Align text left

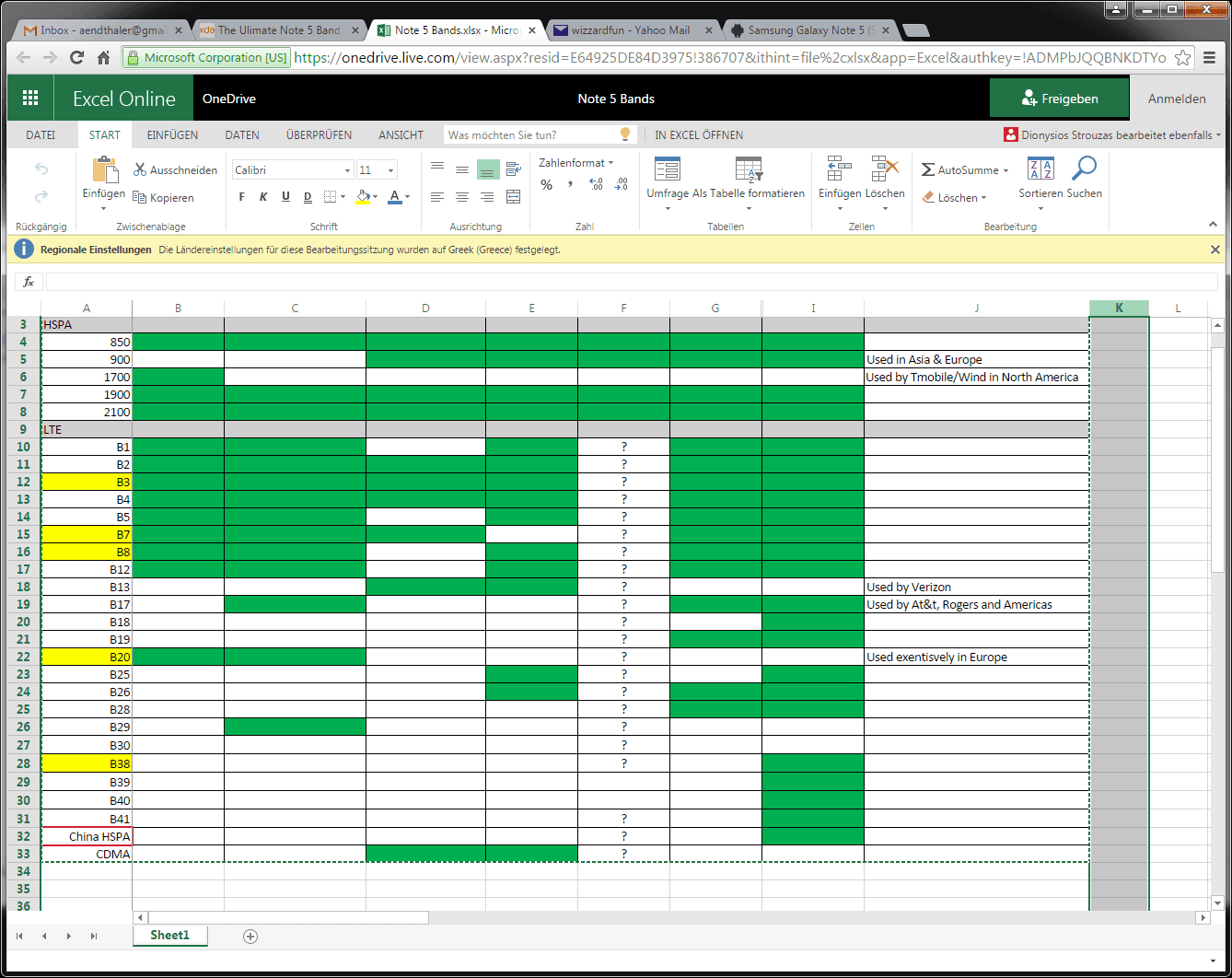437,197
